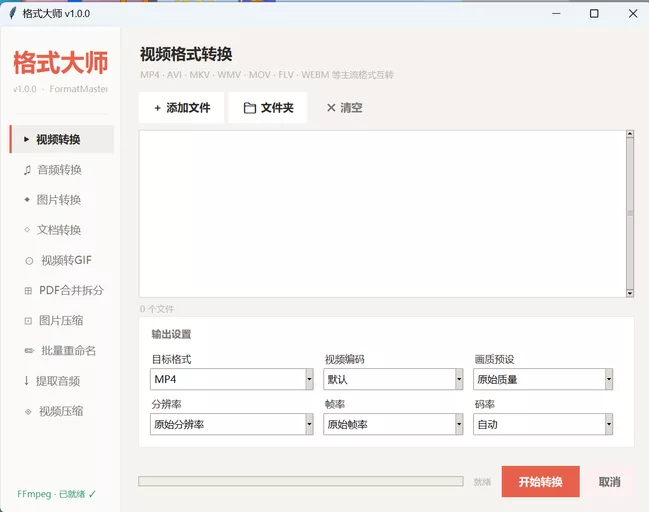This screenshot has width=649, height=512.
Task: Click the hollow diamond icon beside 文档转换
Action: click(x=27, y=230)
